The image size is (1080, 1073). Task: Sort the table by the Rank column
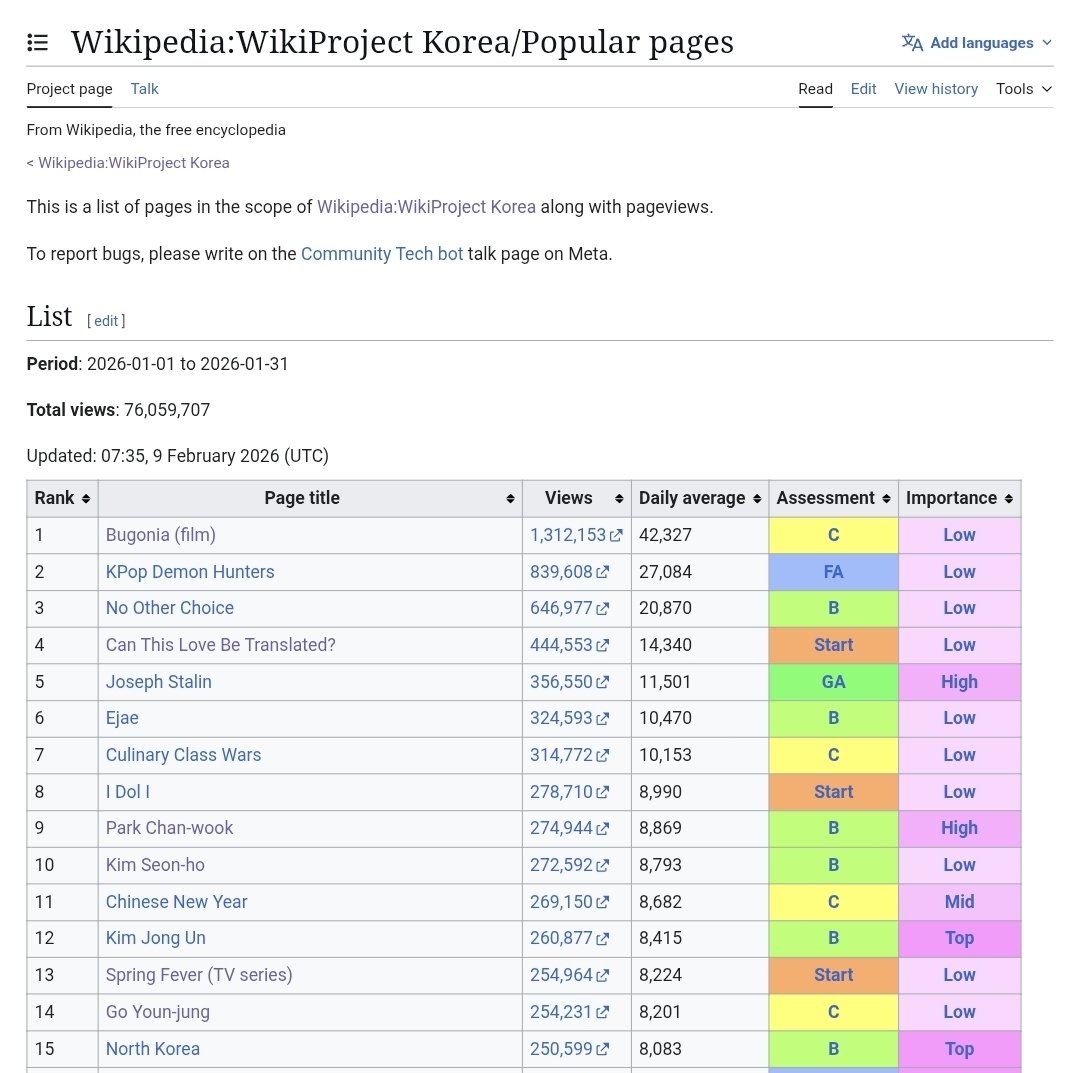(x=86, y=498)
